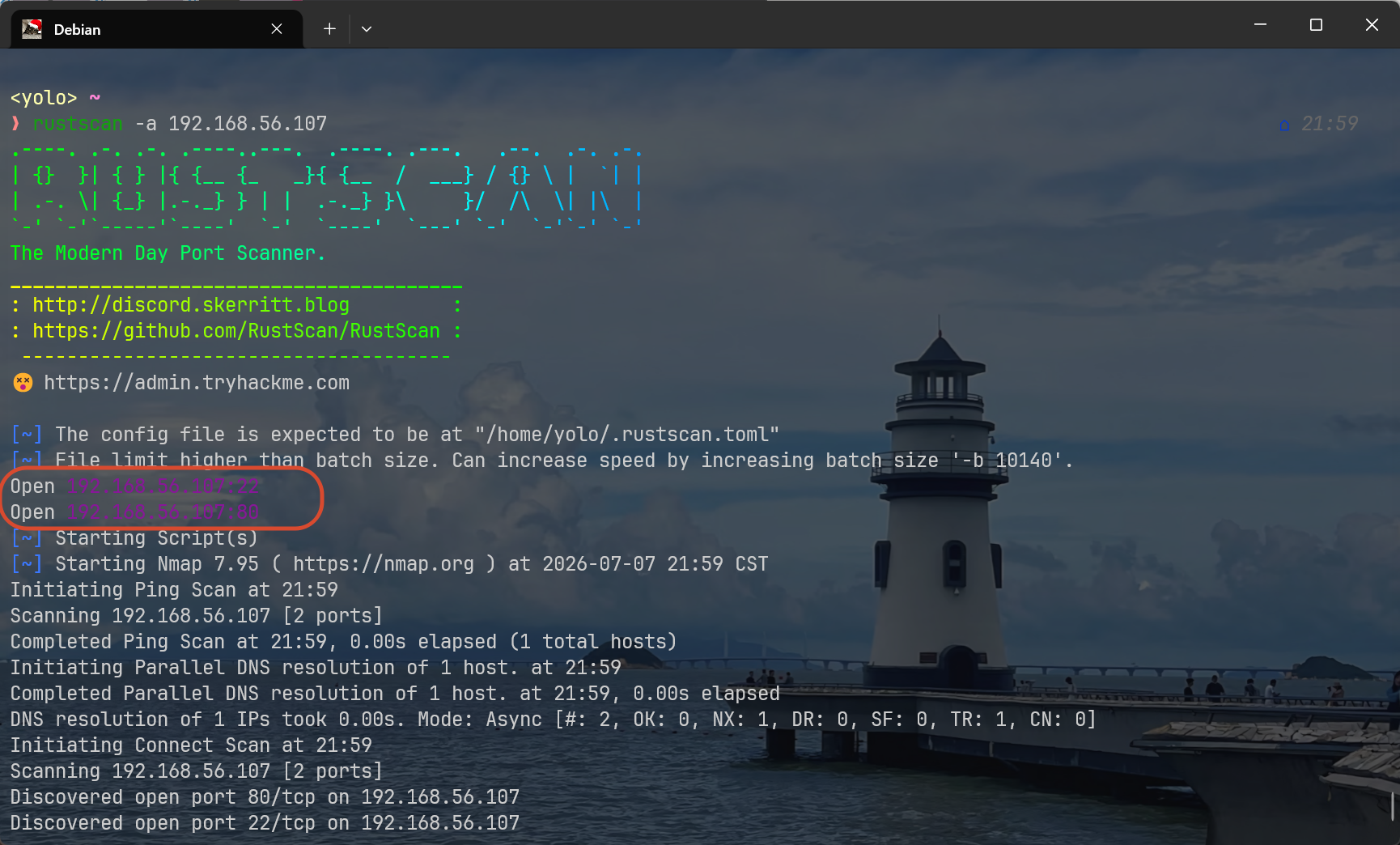
Task: Click 'Completed Ping Scan' output line
Action: (343, 642)
